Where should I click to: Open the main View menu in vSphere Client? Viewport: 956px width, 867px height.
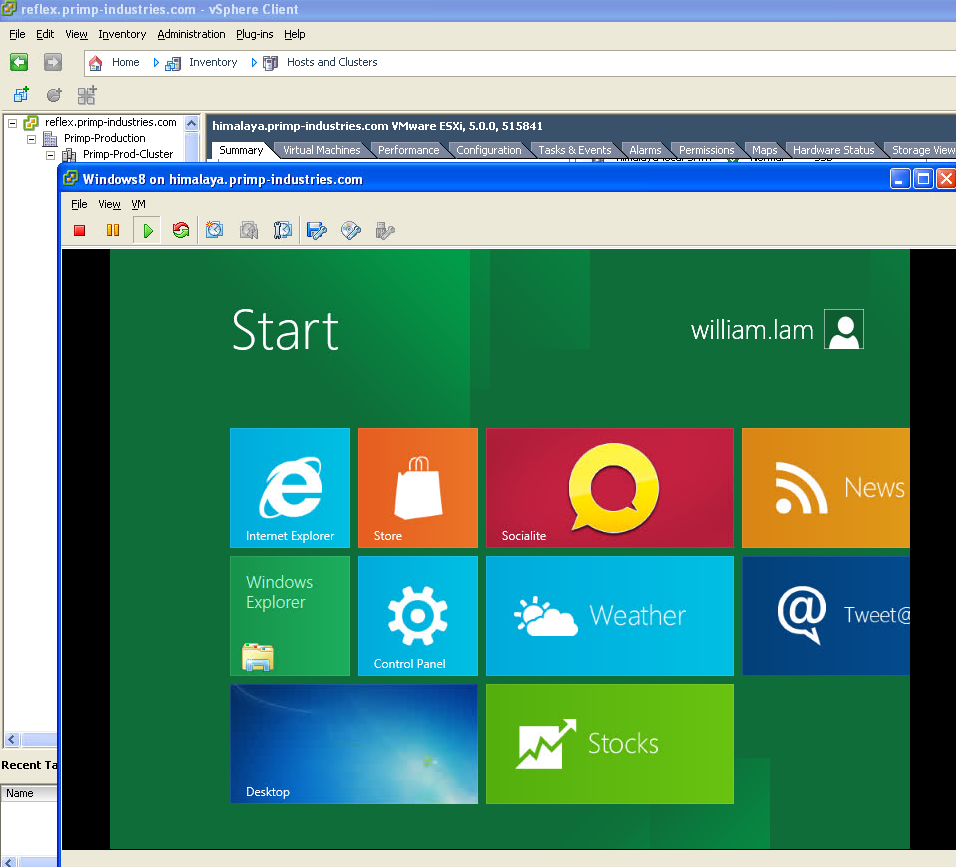pyautogui.click(x=76, y=34)
